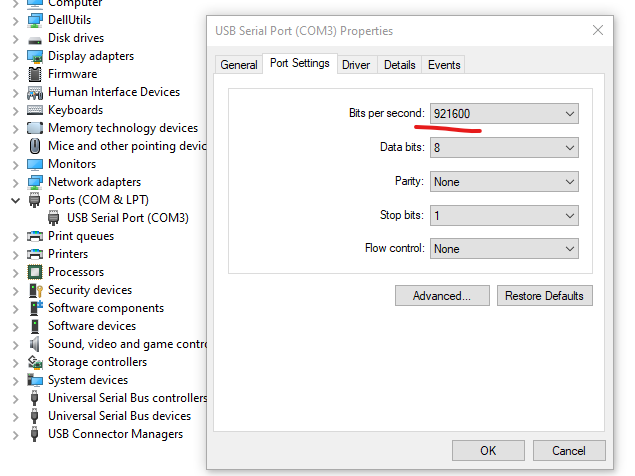635x476 pixels.
Task: Click the Processors category icon
Action: point(36,272)
